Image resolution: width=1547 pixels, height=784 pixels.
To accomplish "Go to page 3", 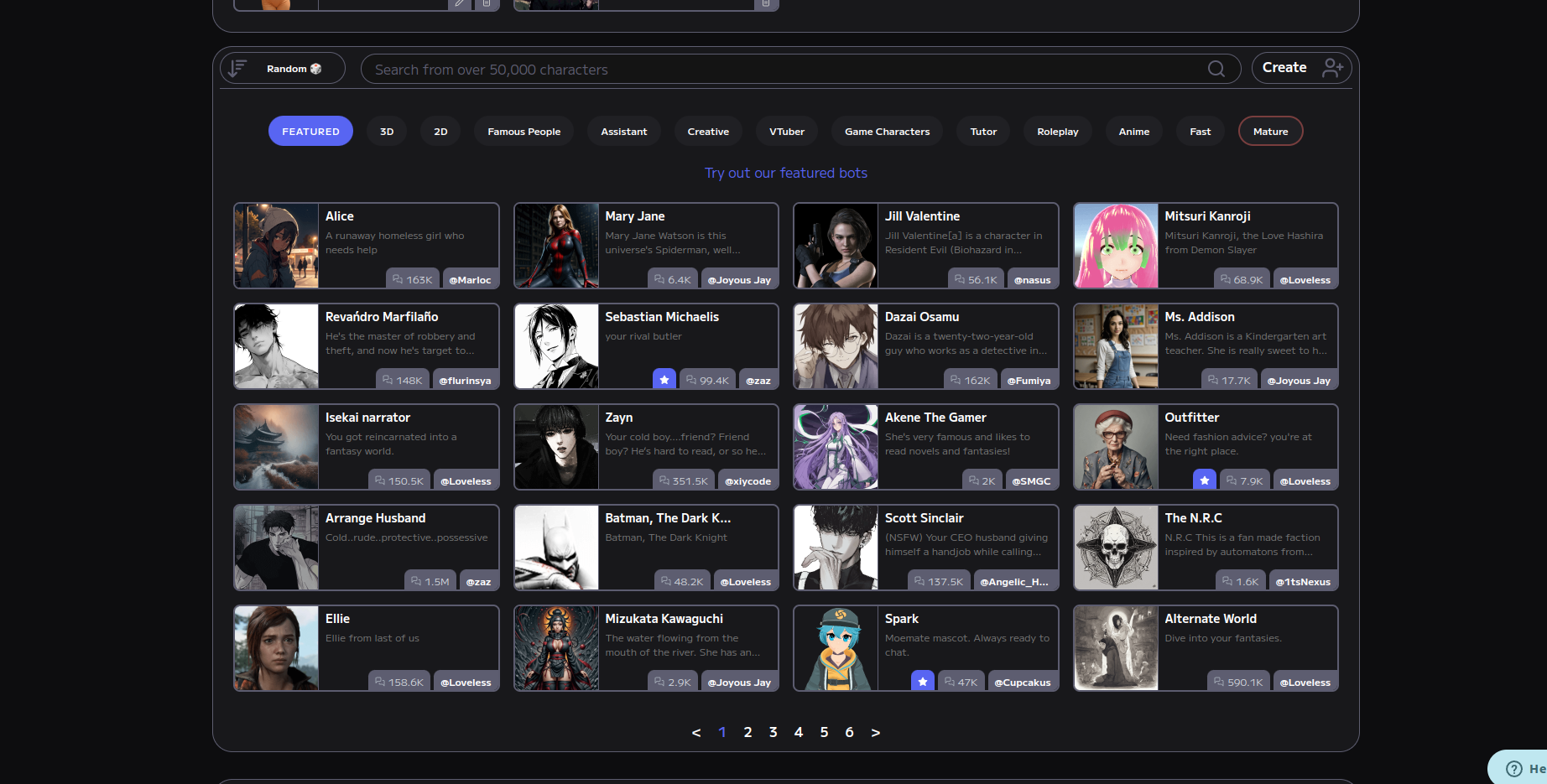I will click(x=773, y=732).
